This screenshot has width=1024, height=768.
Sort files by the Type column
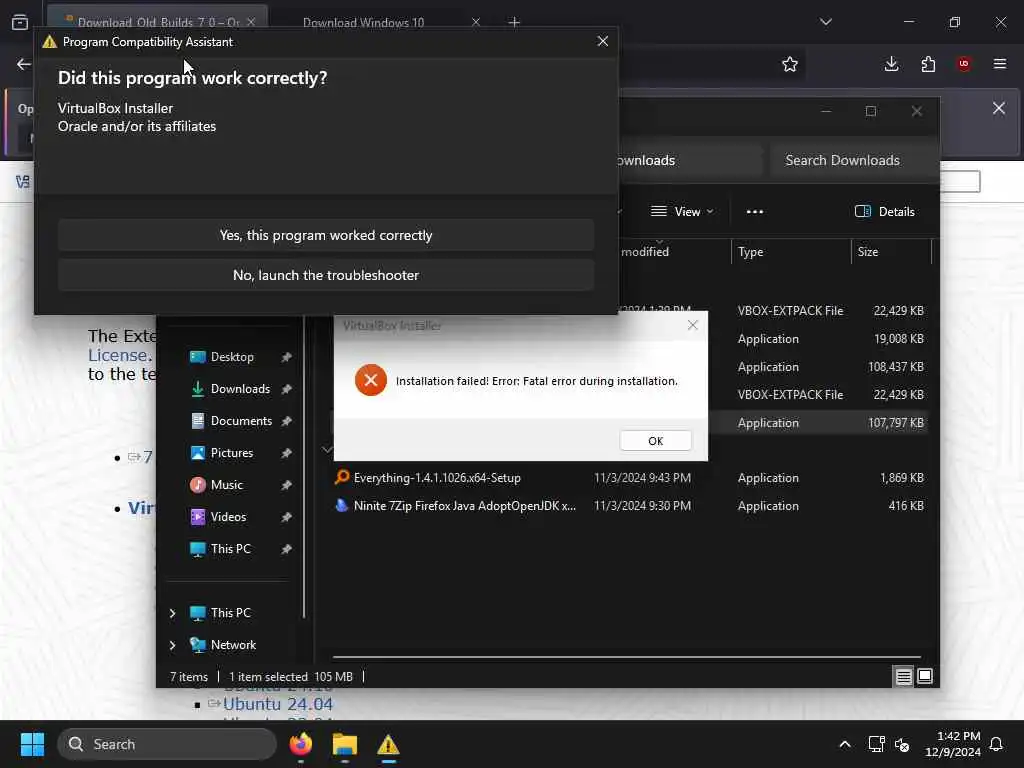coord(790,251)
